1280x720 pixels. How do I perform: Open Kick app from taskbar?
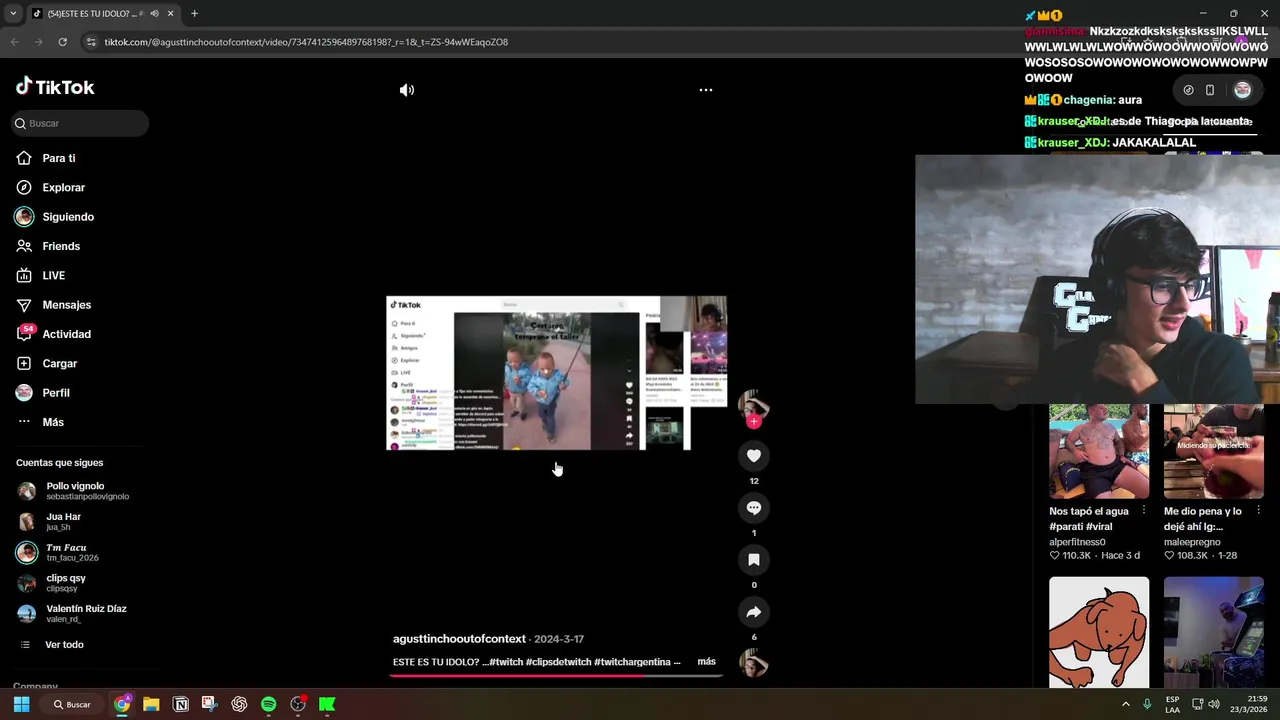coord(327,704)
